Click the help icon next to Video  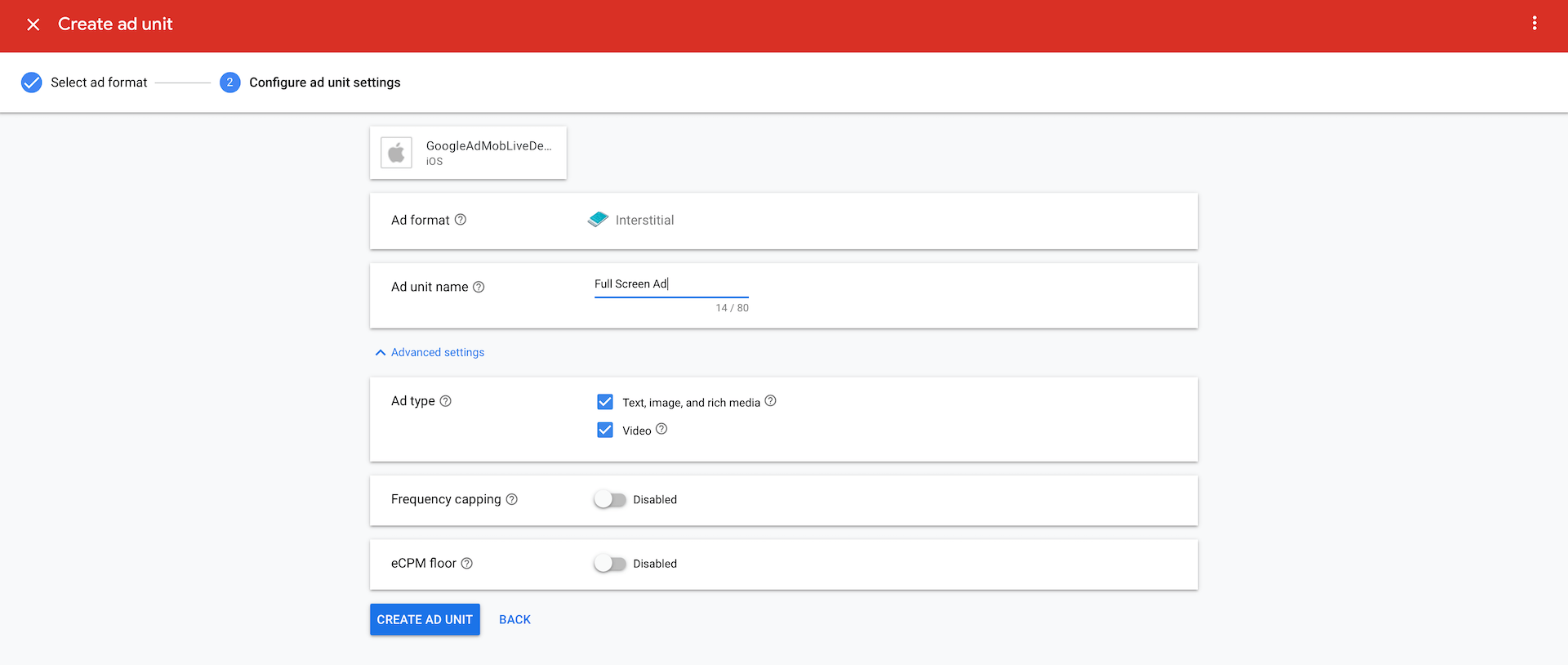pos(661,429)
